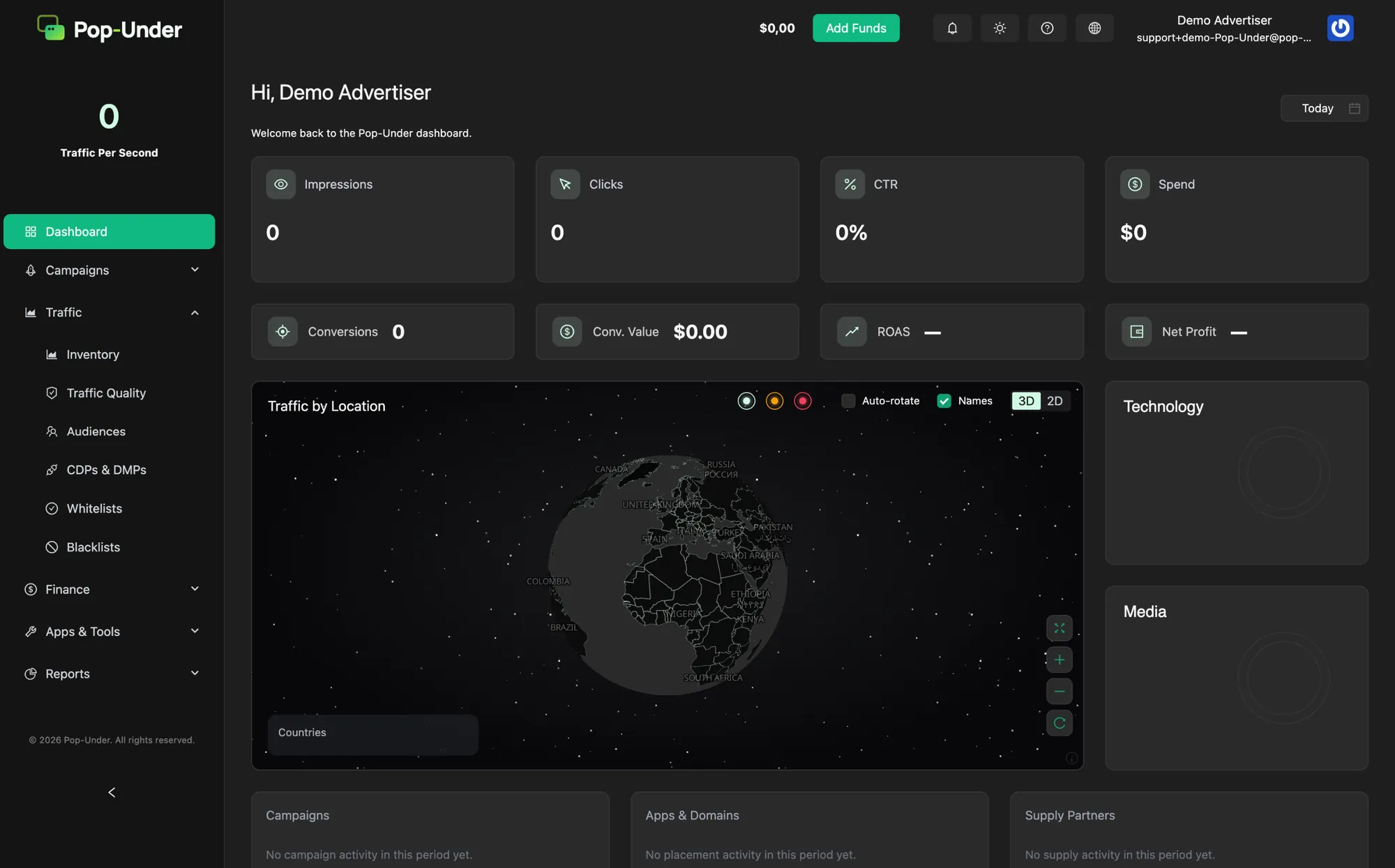Click the Spend dollar icon
The width and height of the screenshot is (1395, 868).
tap(1135, 184)
